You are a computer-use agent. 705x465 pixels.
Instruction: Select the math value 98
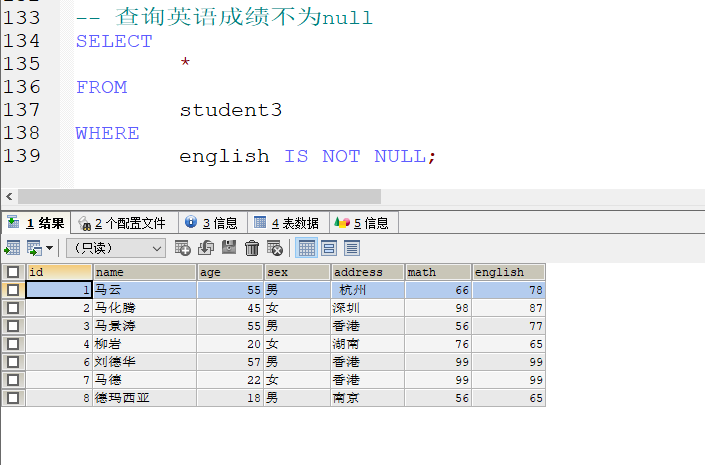pyautogui.click(x=438, y=308)
